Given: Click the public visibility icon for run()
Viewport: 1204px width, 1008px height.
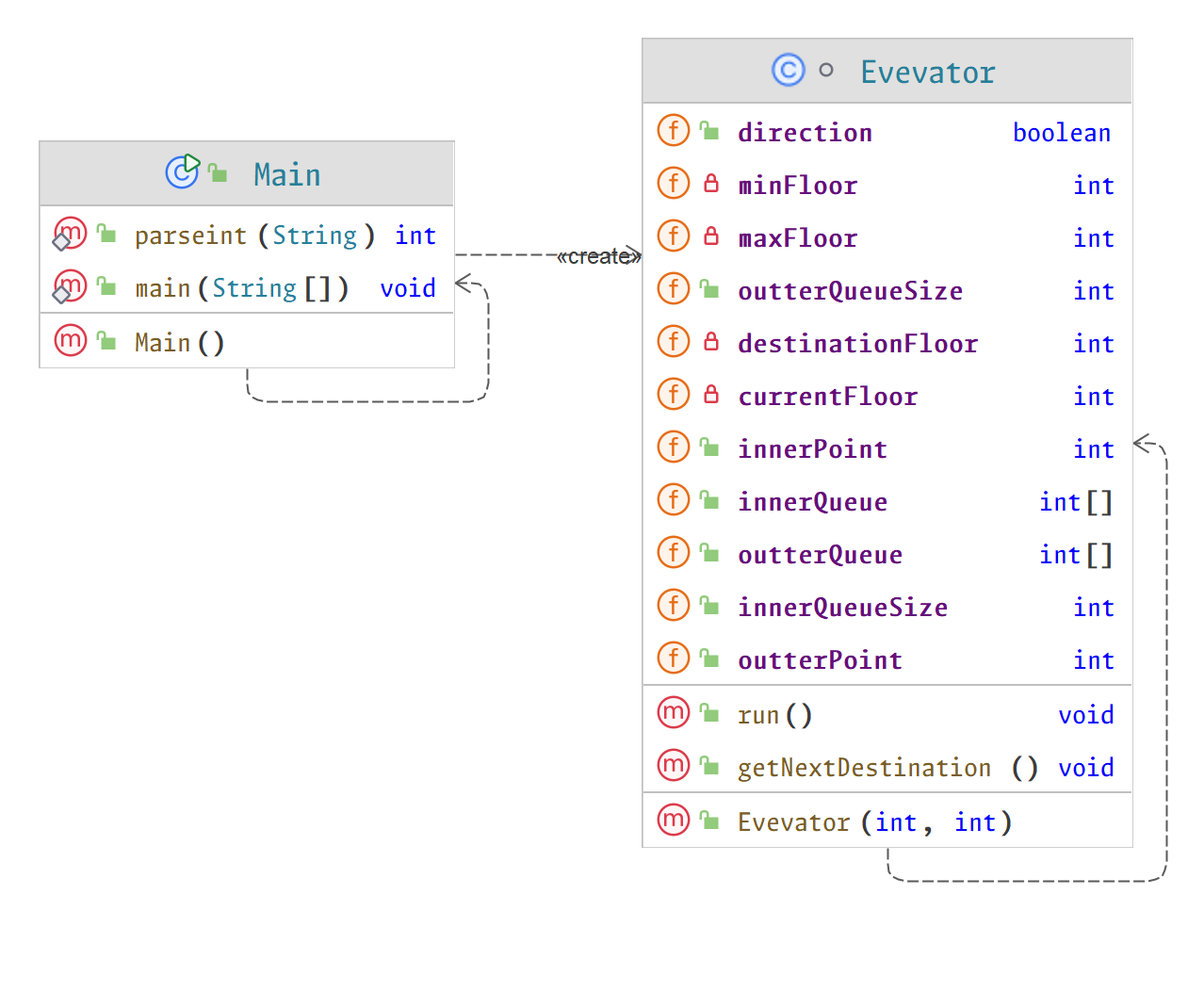Looking at the screenshot, I should 709,712.
